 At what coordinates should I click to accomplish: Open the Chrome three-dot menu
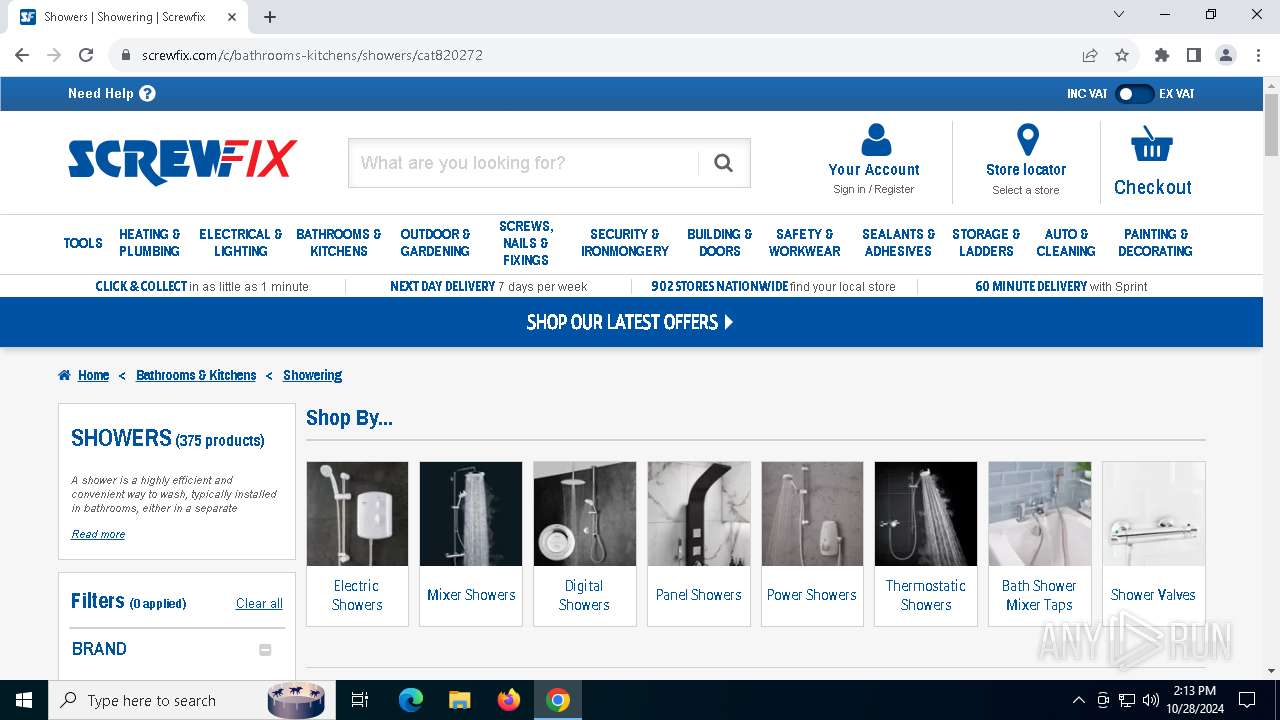point(1257,55)
